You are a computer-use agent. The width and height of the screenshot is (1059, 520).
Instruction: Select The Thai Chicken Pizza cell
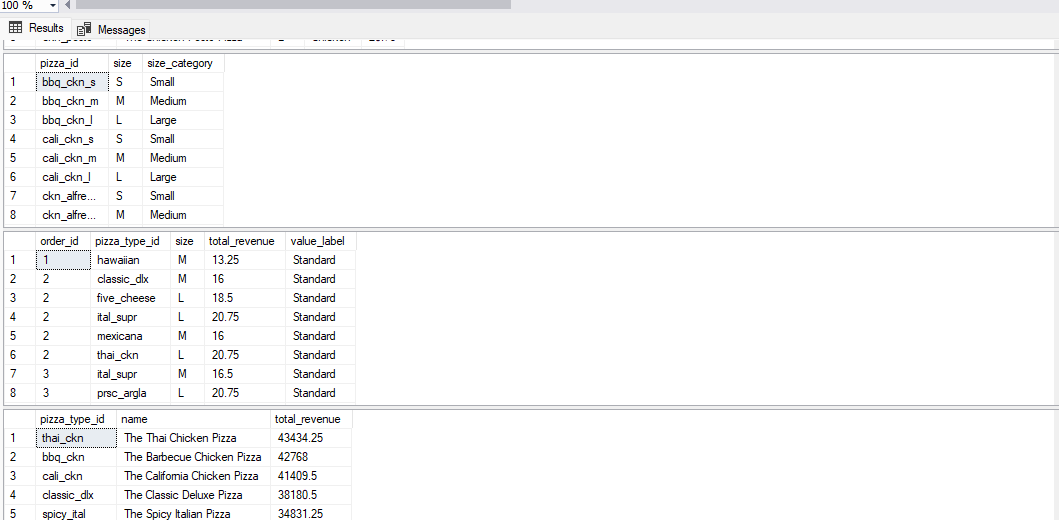pyautogui.click(x=193, y=438)
